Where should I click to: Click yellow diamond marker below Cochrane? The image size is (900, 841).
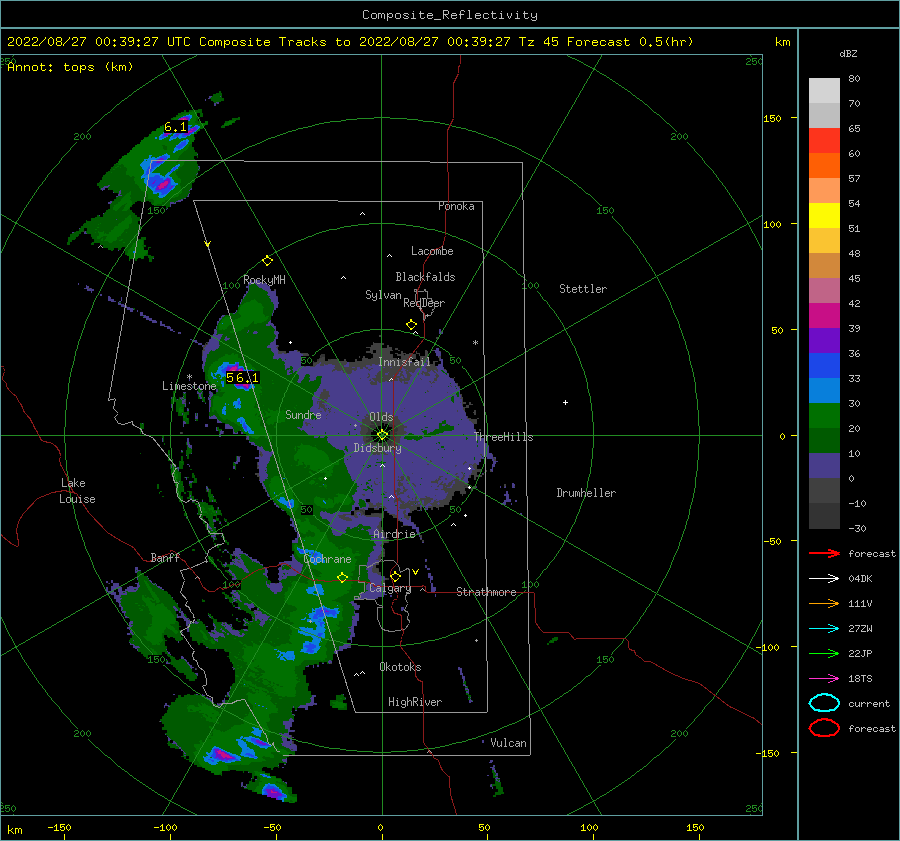[x=343, y=578]
